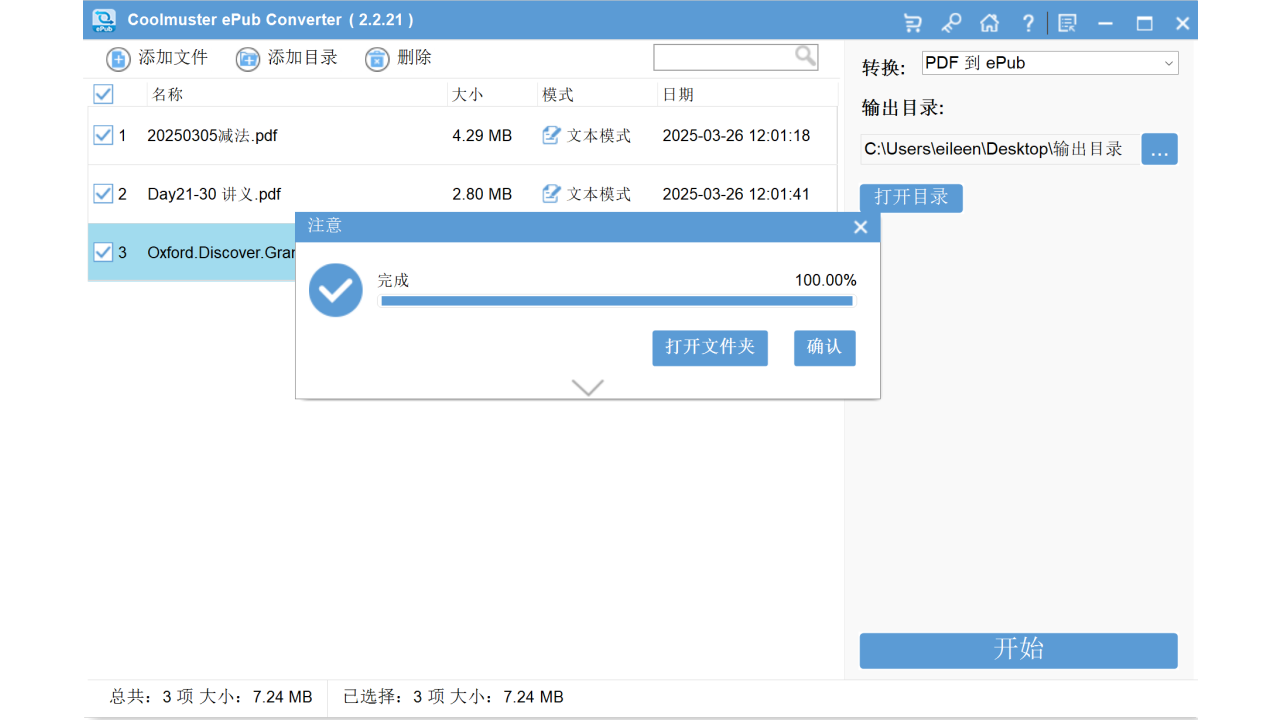The image size is (1280, 720).
Task: Click the 开始 start button
Action: (1018, 650)
